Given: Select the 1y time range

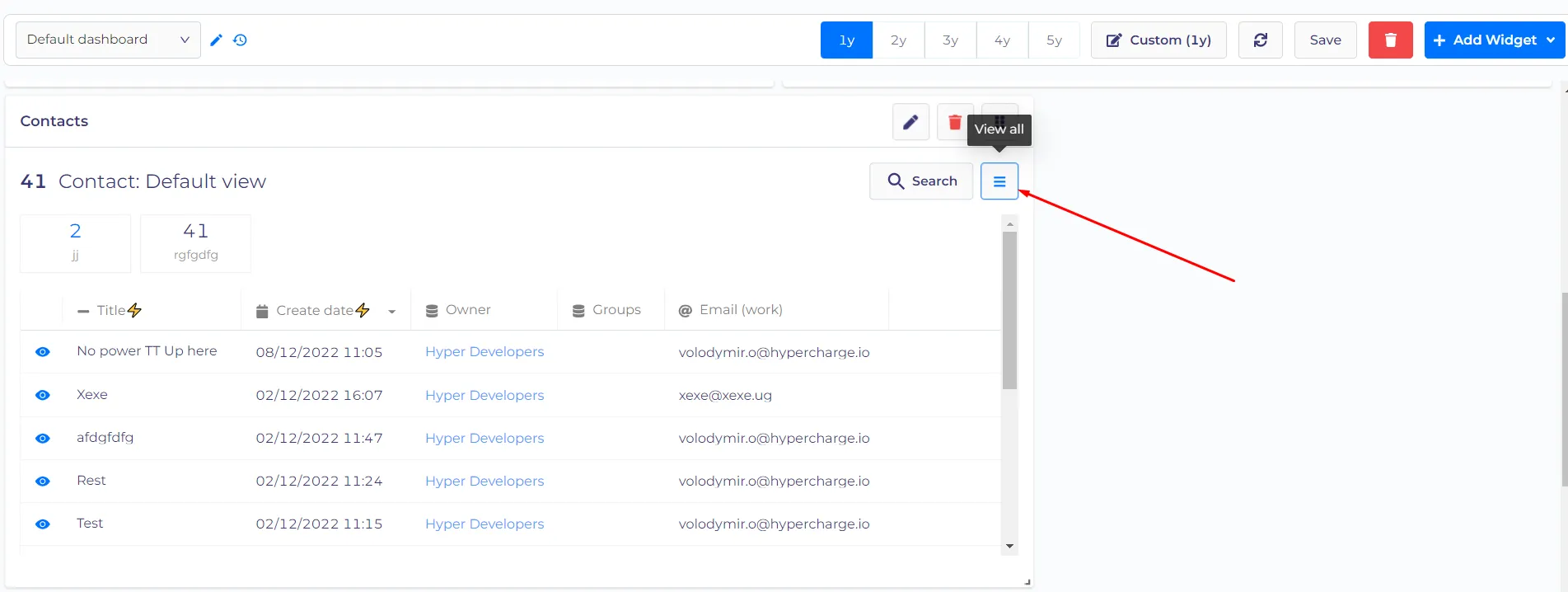Looking at the screenshot, I should 846,40.
